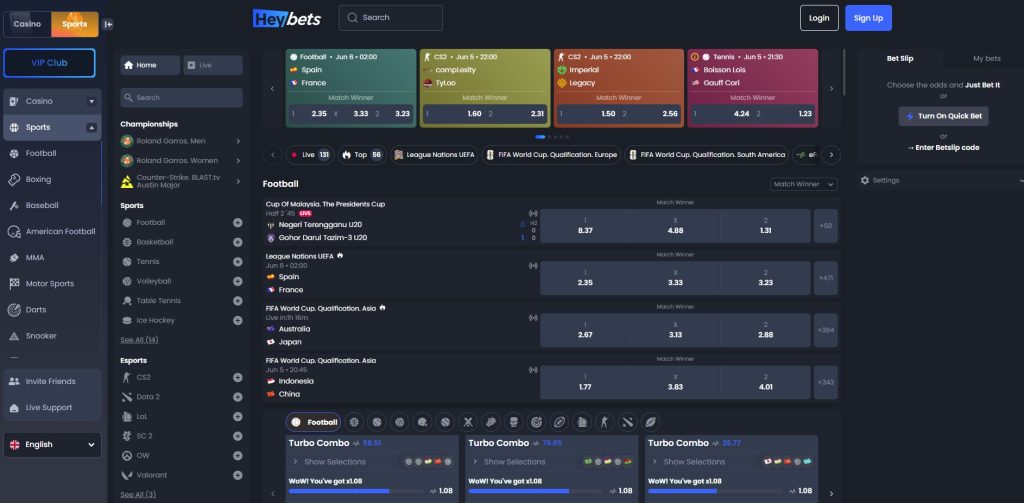
Task: Click the Enter Betslip code link
Action: point(943,147)
